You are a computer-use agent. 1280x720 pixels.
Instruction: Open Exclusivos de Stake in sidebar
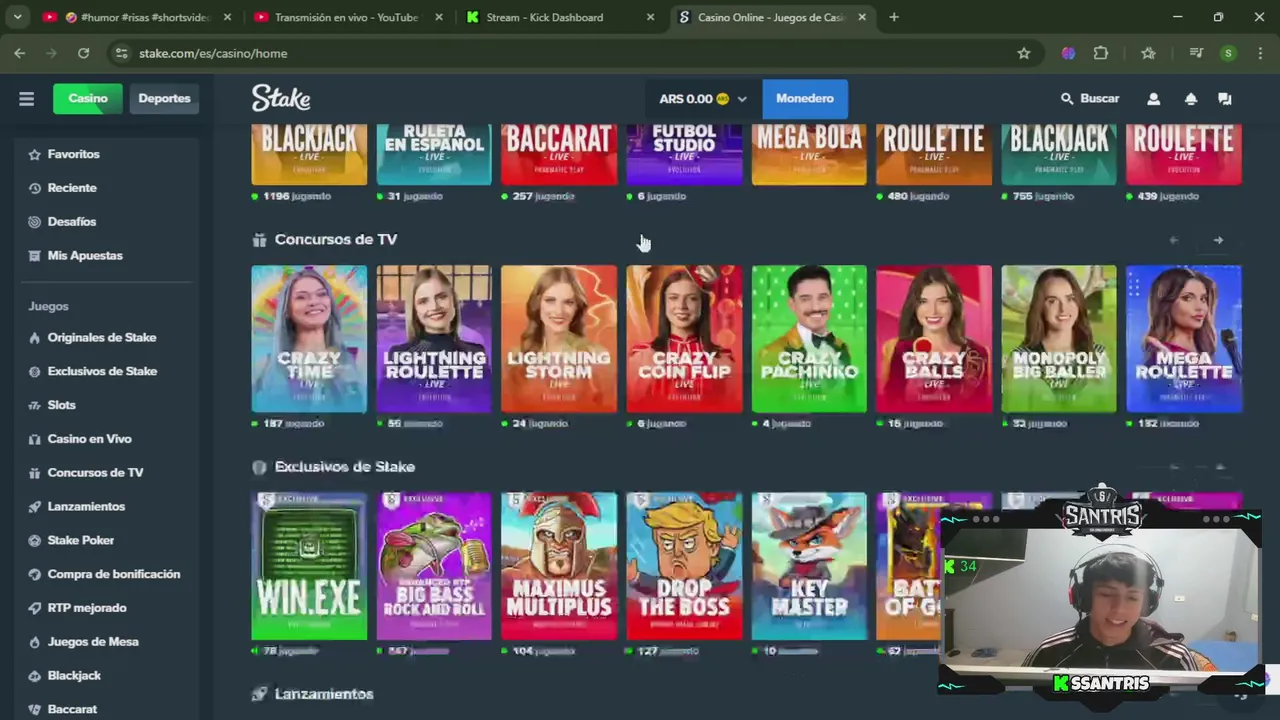(102, 371)
